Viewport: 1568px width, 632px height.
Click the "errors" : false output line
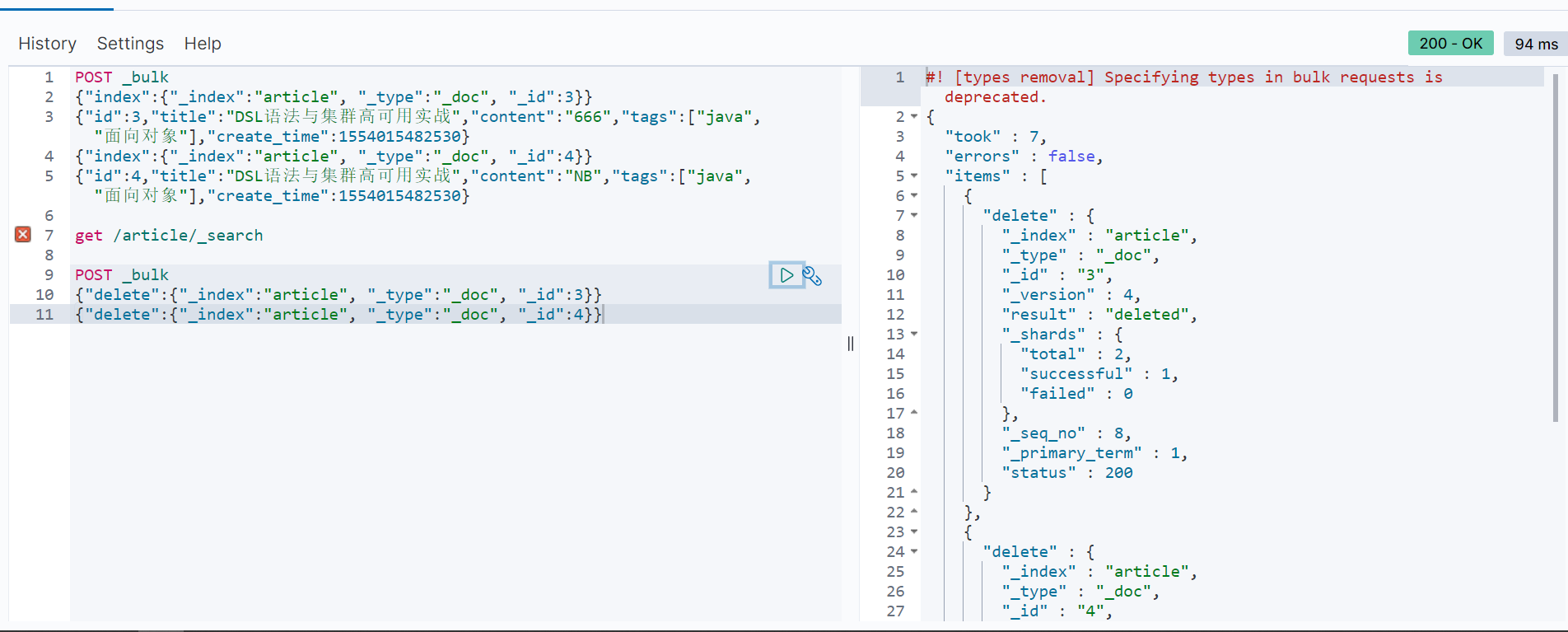pyautogui.click(x=1024, y=157)
